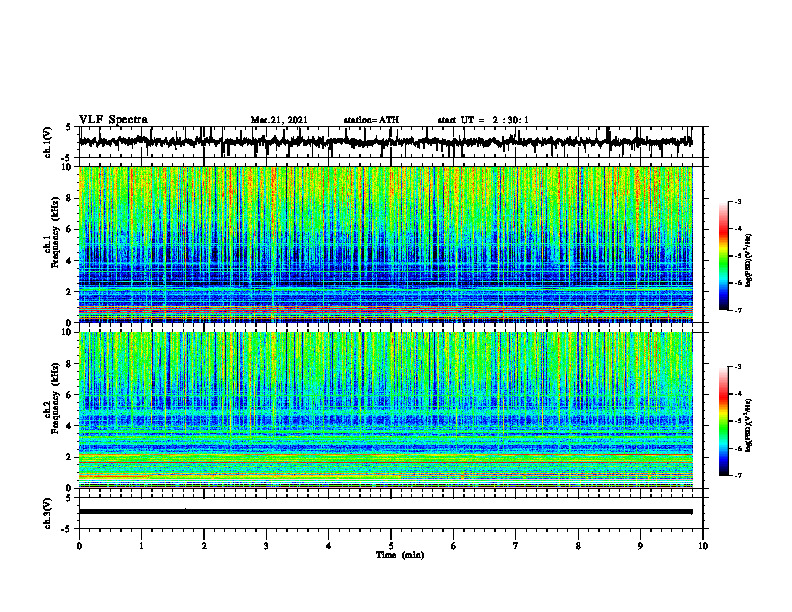Click the "start UT = 2 :30: 1" text
Image resolution: width=792 pixels, height=612 pixels.
point(483,120)
